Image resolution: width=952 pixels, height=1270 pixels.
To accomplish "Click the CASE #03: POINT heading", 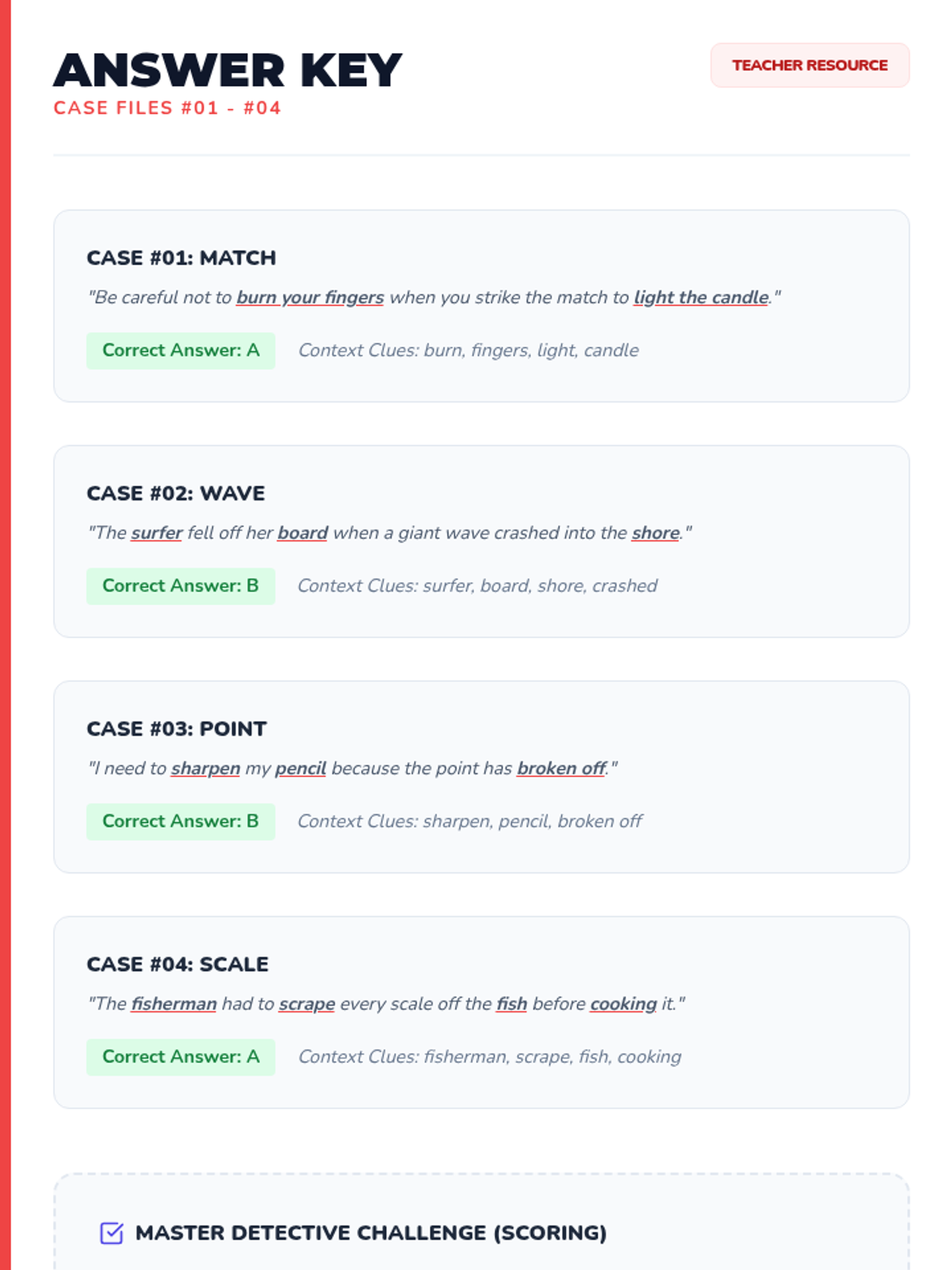I will pos(177,729).
